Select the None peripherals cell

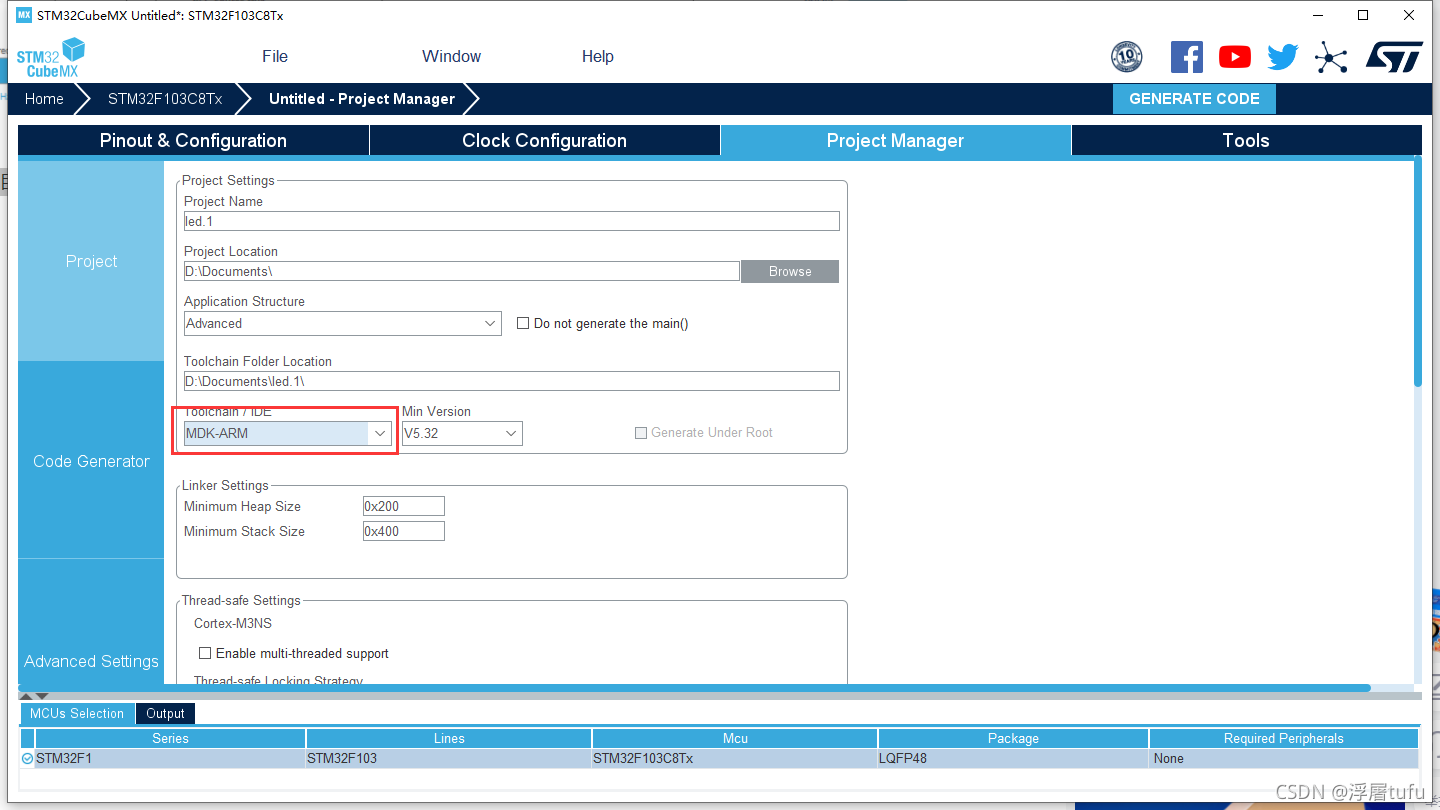pos(1284,758)
